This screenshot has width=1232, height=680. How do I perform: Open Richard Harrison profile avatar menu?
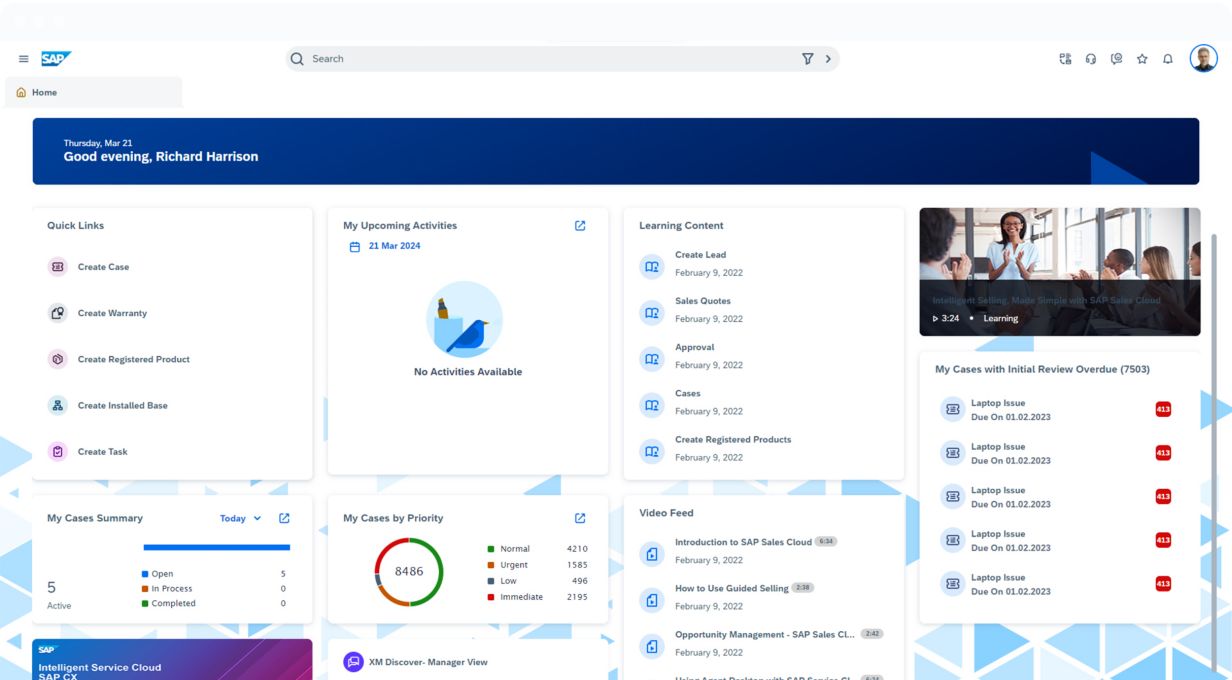(x=1203, y=59)
